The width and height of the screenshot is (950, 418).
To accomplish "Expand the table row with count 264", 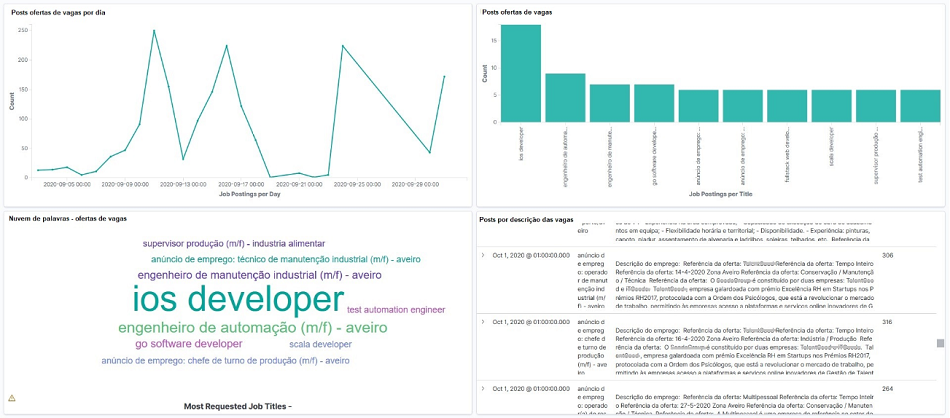I will pyautogui.click(x=483, y=388).
